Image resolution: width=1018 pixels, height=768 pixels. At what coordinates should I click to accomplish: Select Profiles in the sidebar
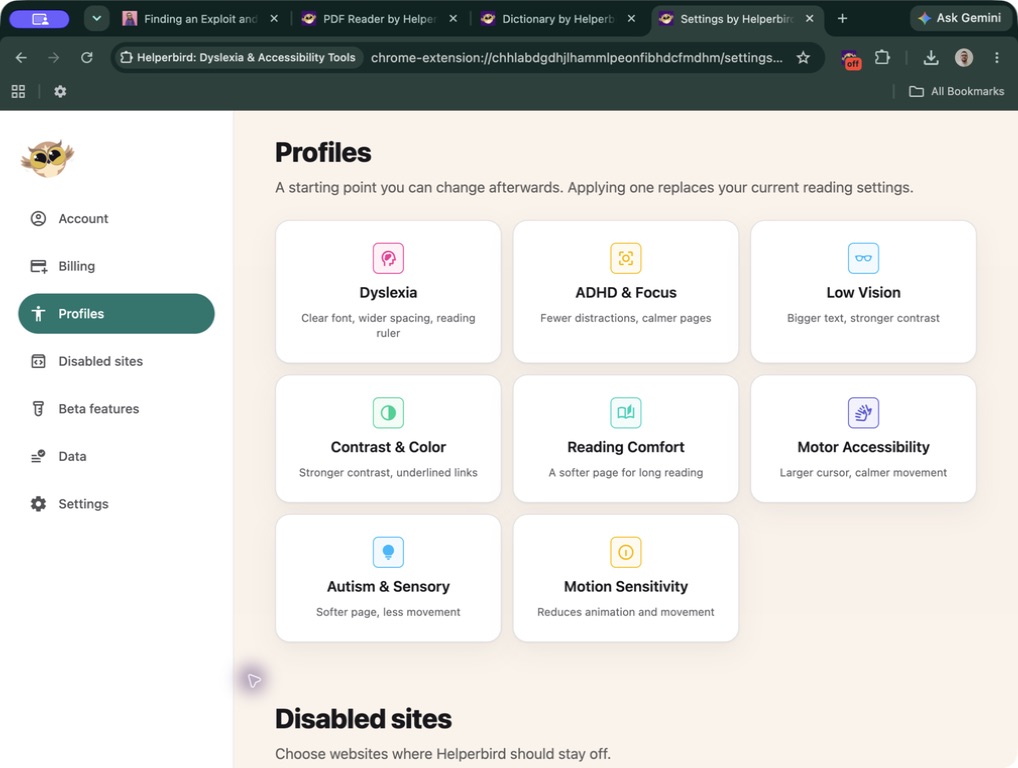116,314
